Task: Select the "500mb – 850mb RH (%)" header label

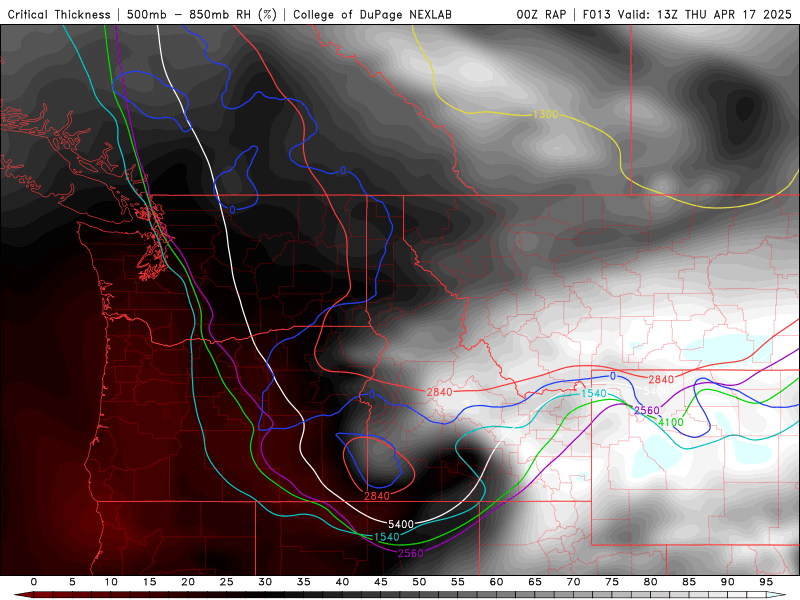Action: coord(202,15)
